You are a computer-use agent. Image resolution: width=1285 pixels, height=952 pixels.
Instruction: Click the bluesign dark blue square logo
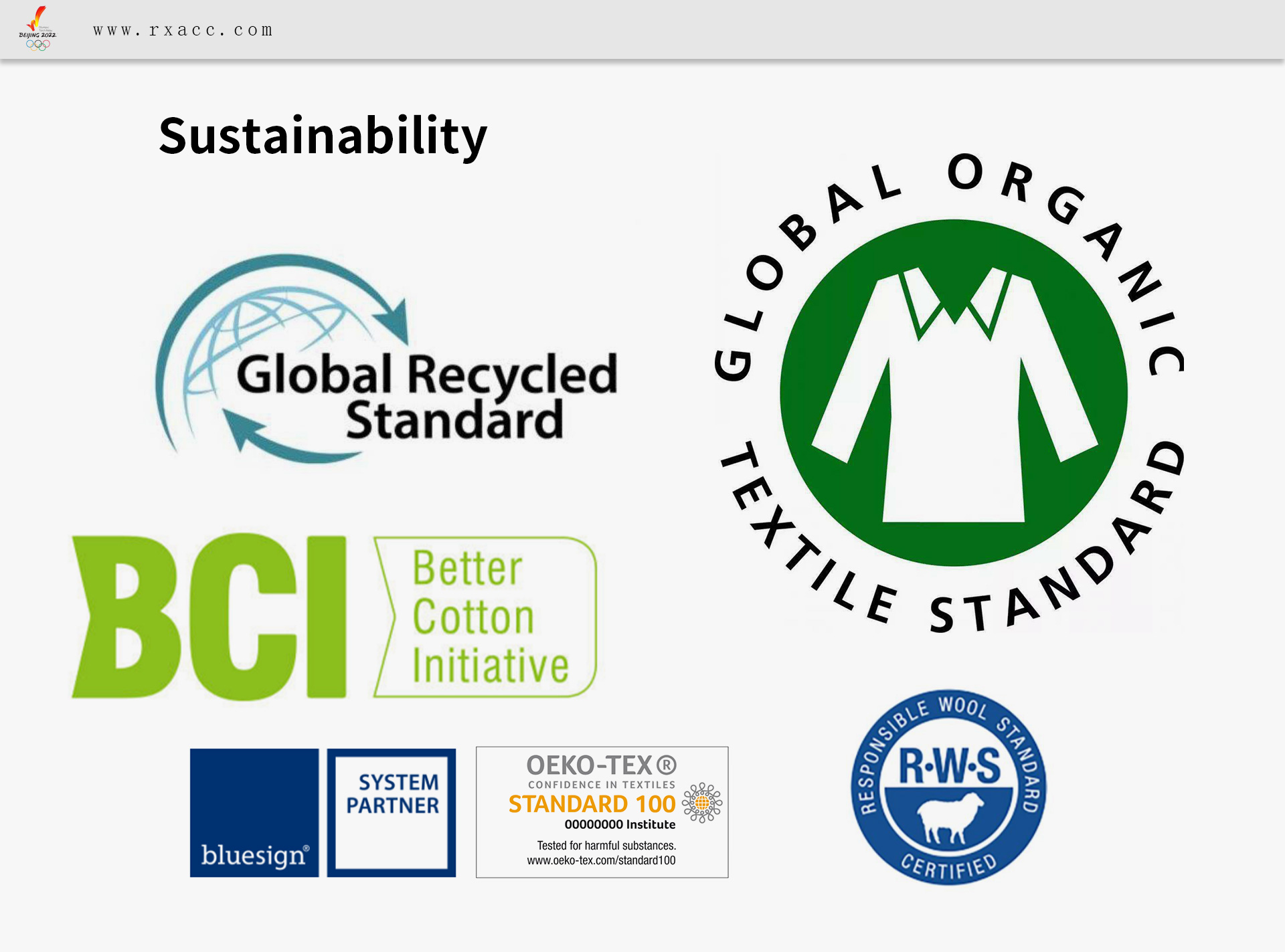pos(254,813)
